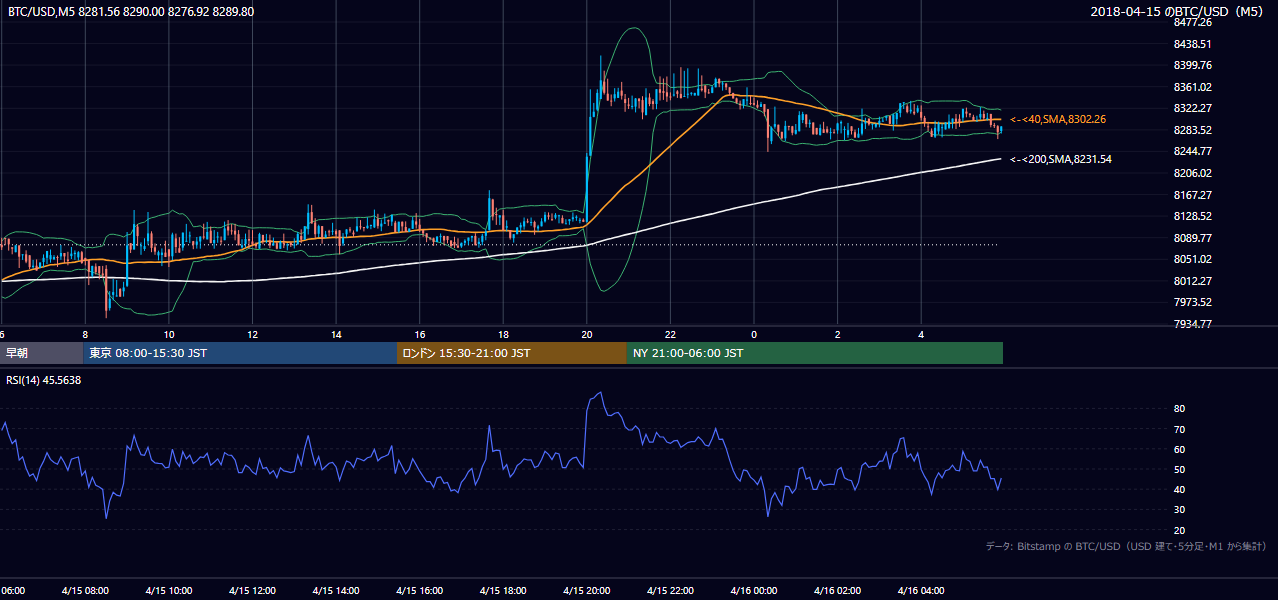Select the ロンドン 15:30-21:00 JST session bar
Image resolution: width=1278 pixels, height=600 pixels.
[512, 353]
